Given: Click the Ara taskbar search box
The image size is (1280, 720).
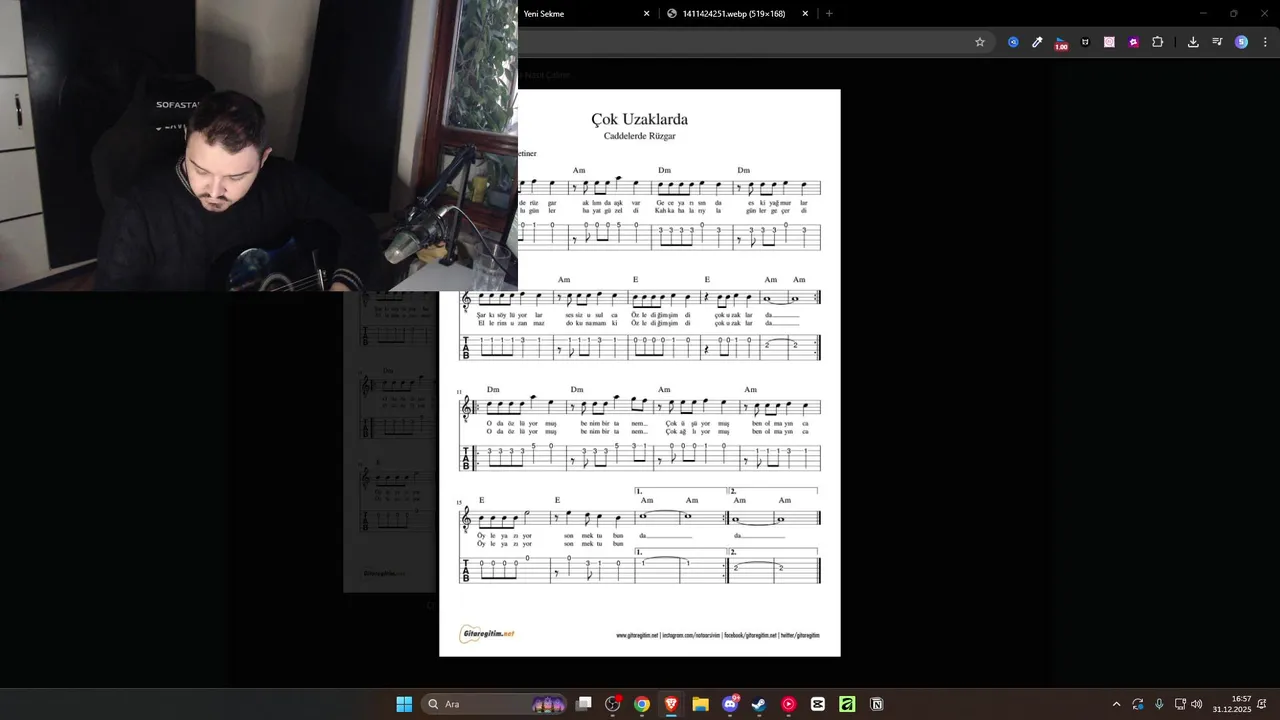Looking at the screenshot, I should pyautogui.click(x=496, y=704).
